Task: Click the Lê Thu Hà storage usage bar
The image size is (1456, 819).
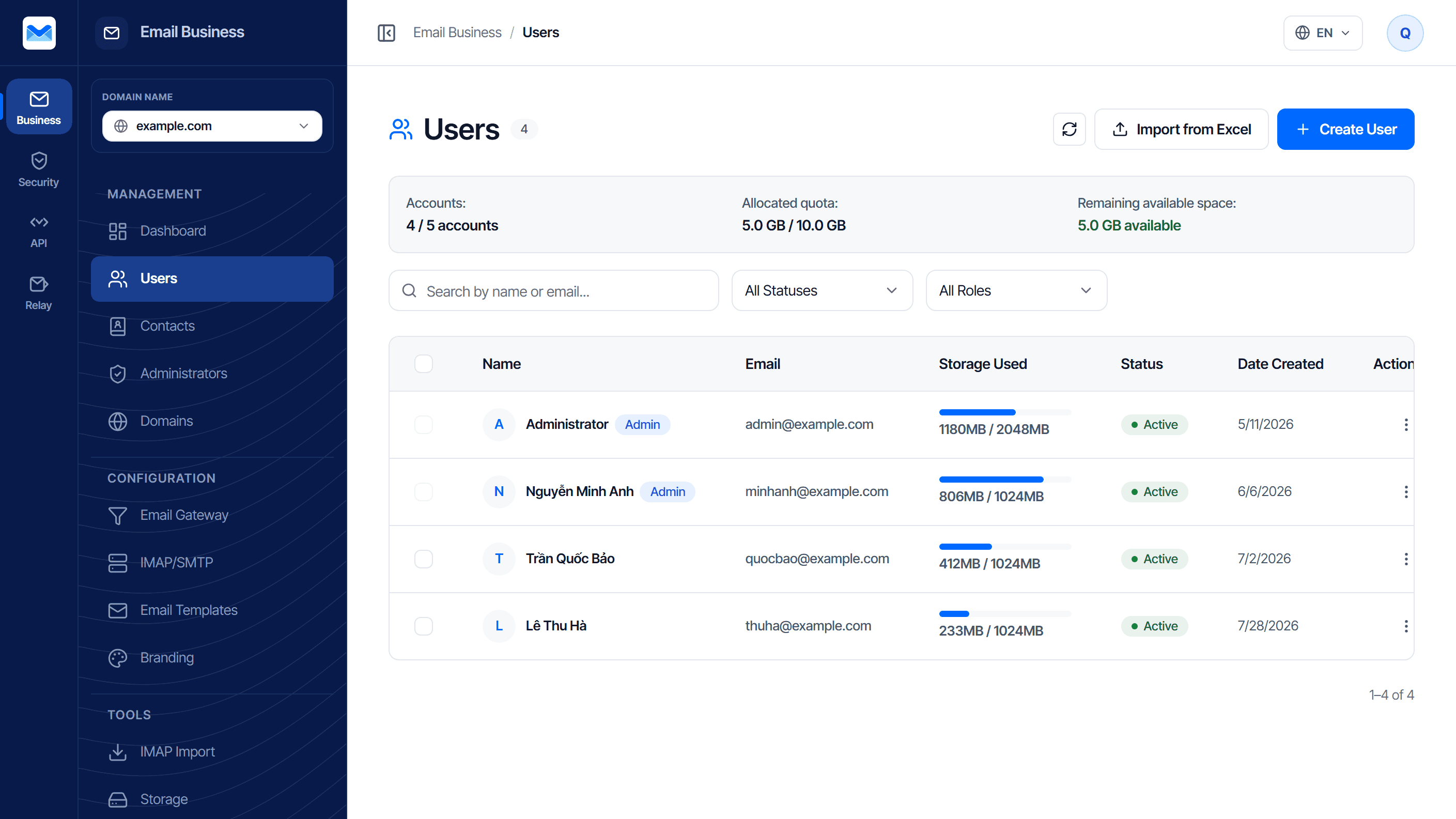Action: [1005, 614]
